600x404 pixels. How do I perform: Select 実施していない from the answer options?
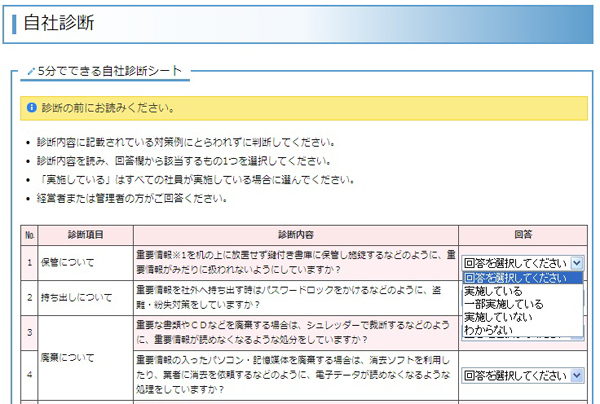click(x=498, y=317)
